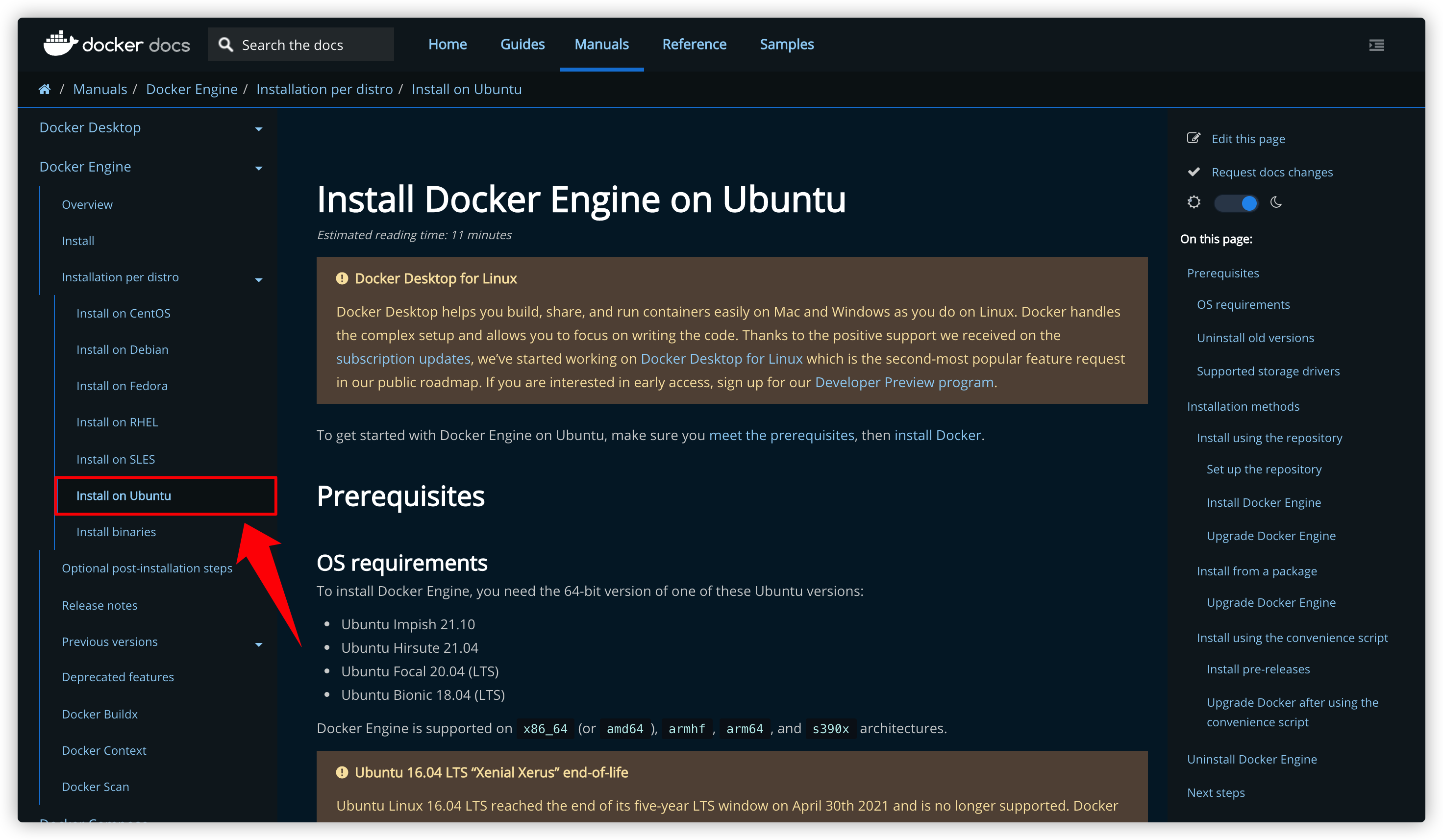This screenshot has height=840, width=1443.
Task: Click the checkmark icon beside Request docs changes
Action: click(x=1194, y=172)
